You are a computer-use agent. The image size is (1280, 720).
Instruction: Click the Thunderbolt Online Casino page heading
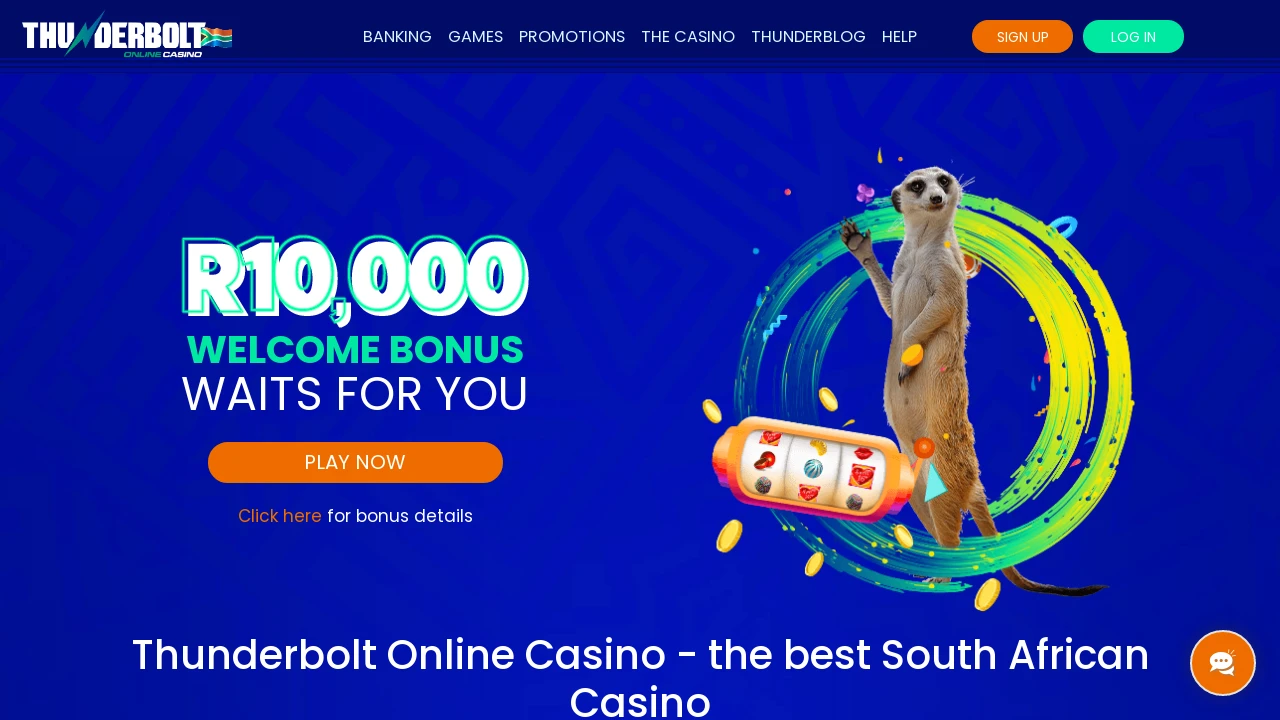click(640, 676)
